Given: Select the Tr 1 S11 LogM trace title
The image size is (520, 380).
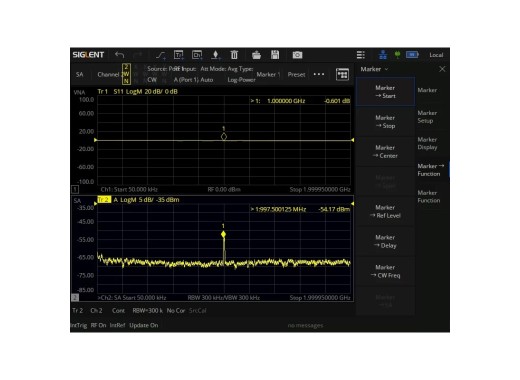Looking at the screenshot, I should point(137,91).
